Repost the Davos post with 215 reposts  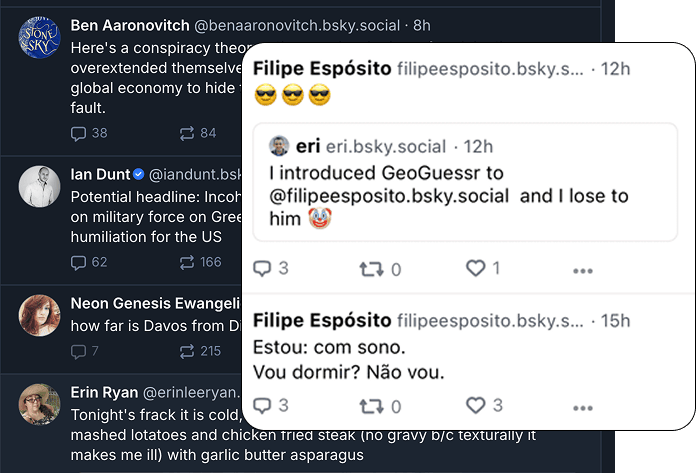(x=187, y=351)
